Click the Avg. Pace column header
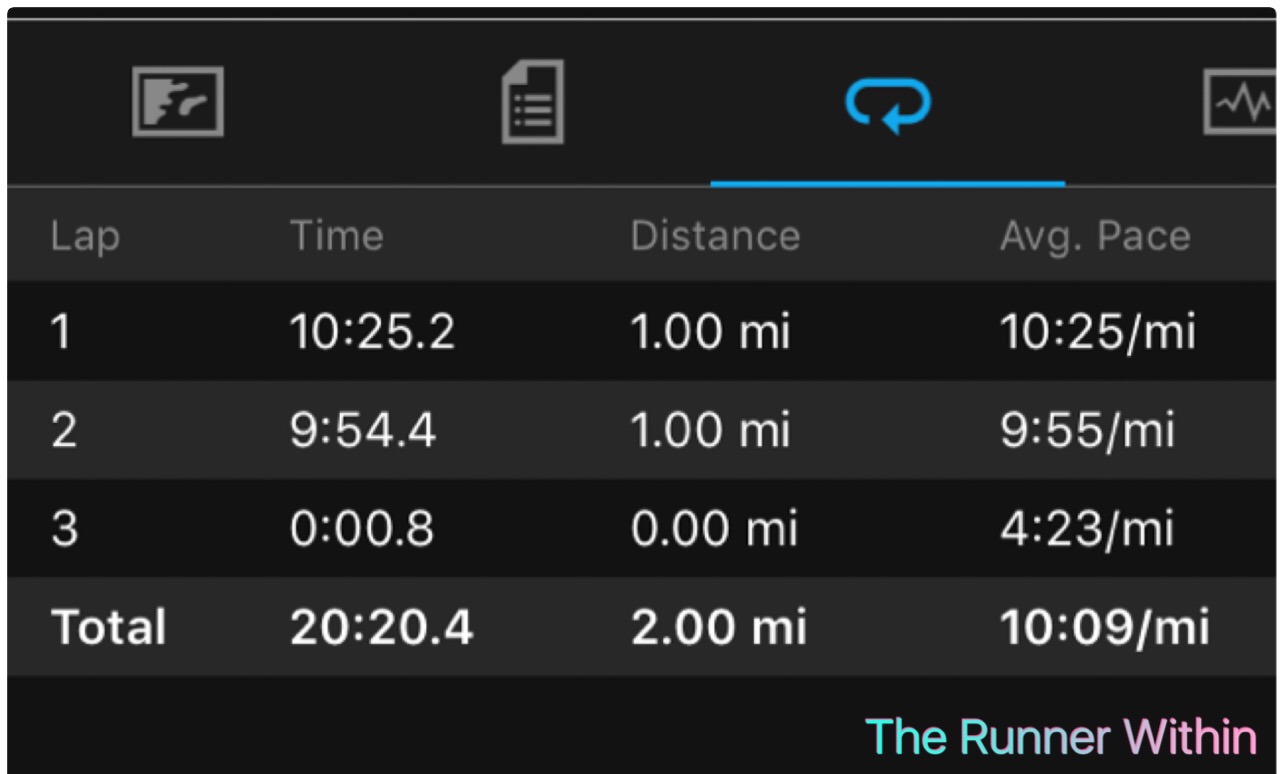The width and height of the screenshot is (1280, 774). [x=1095, y=237]
